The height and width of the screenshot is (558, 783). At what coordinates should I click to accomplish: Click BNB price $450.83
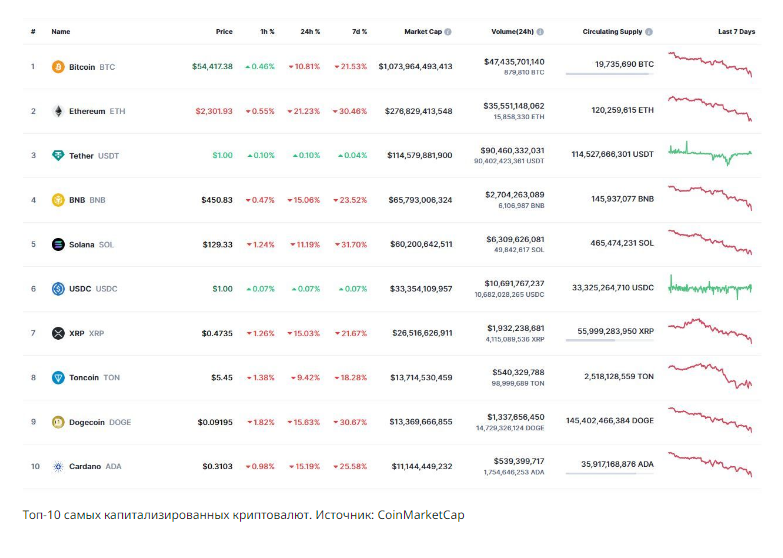point(217,200)
